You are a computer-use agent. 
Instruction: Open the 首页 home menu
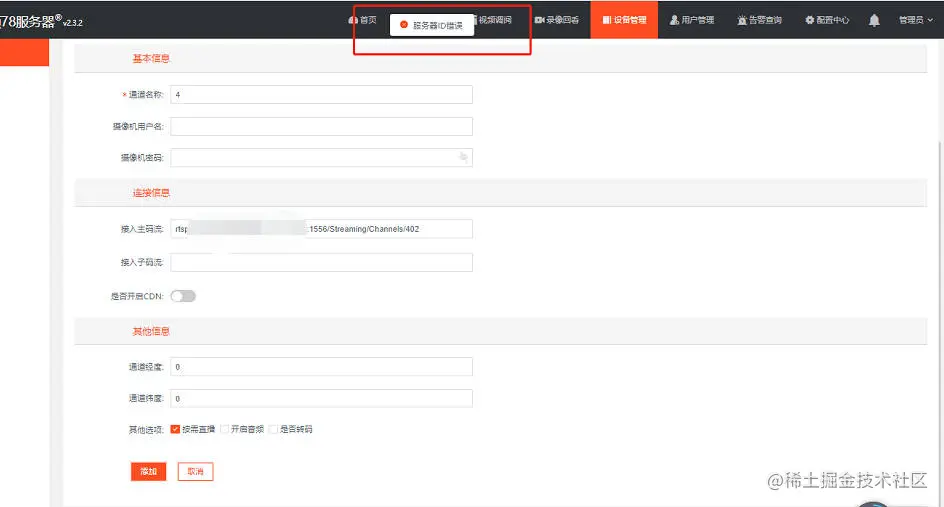click(x=362, y=20)
